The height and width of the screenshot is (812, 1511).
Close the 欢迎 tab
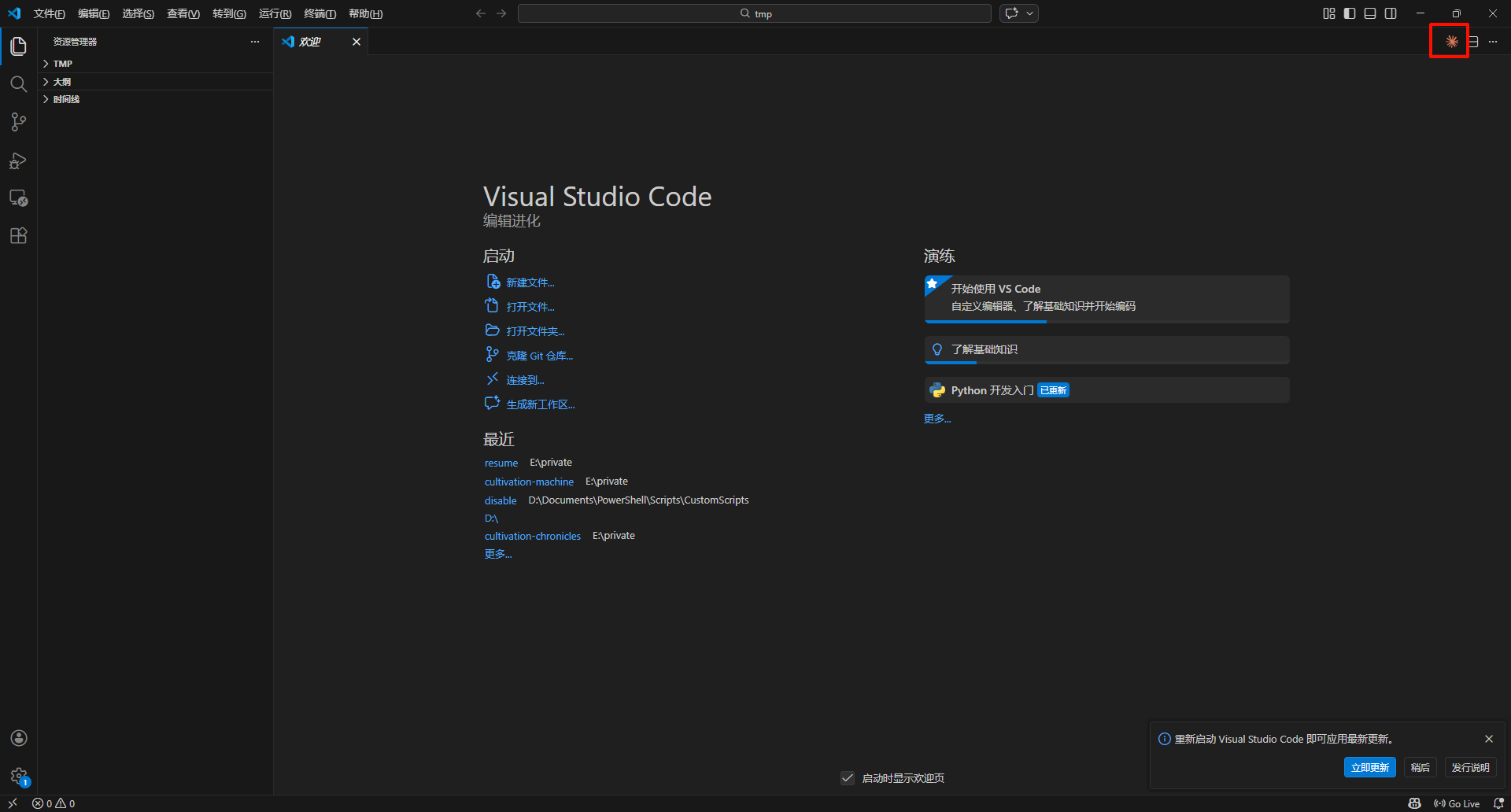(x=357, y=42)
